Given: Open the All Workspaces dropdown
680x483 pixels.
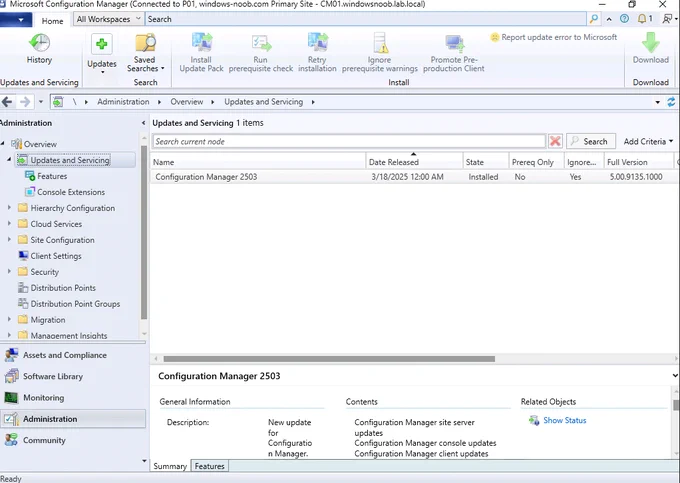Looking at the screenshot, I should tap(108, 19).
